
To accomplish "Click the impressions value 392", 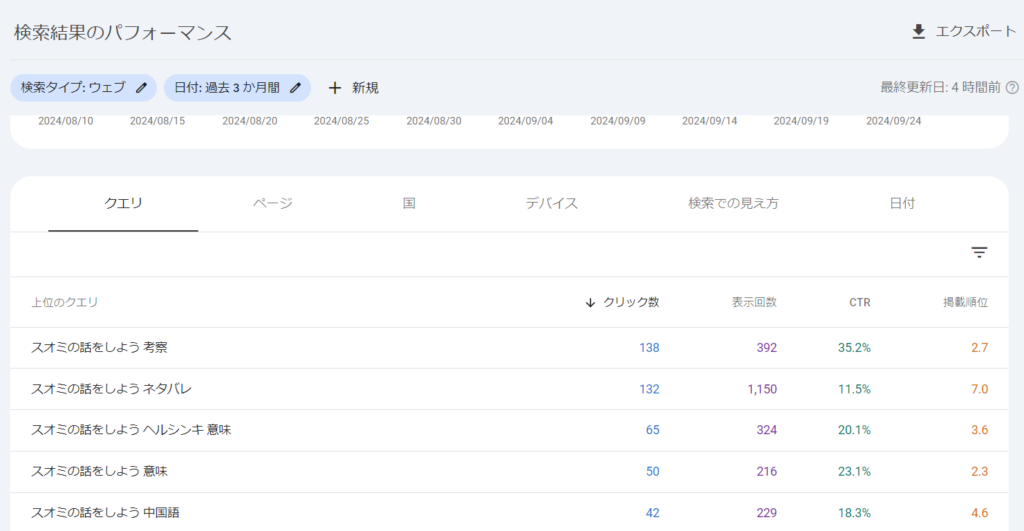I will 767,347.
